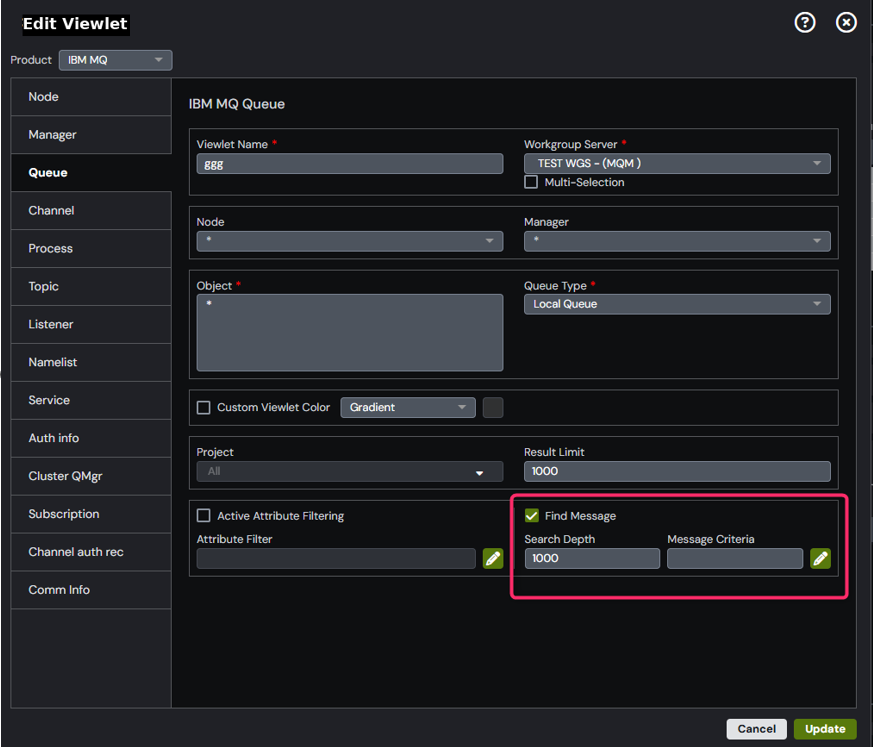Viewport: 873px width, 747px height.
Task: Switch to the Manager tab
Action: (91, 135)
